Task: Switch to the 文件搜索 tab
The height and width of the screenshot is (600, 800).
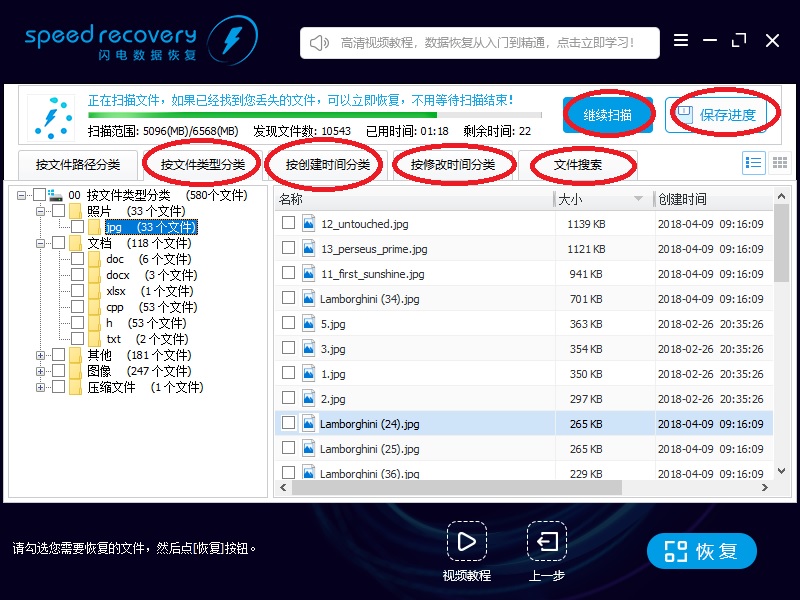Action: pos(580,164)
